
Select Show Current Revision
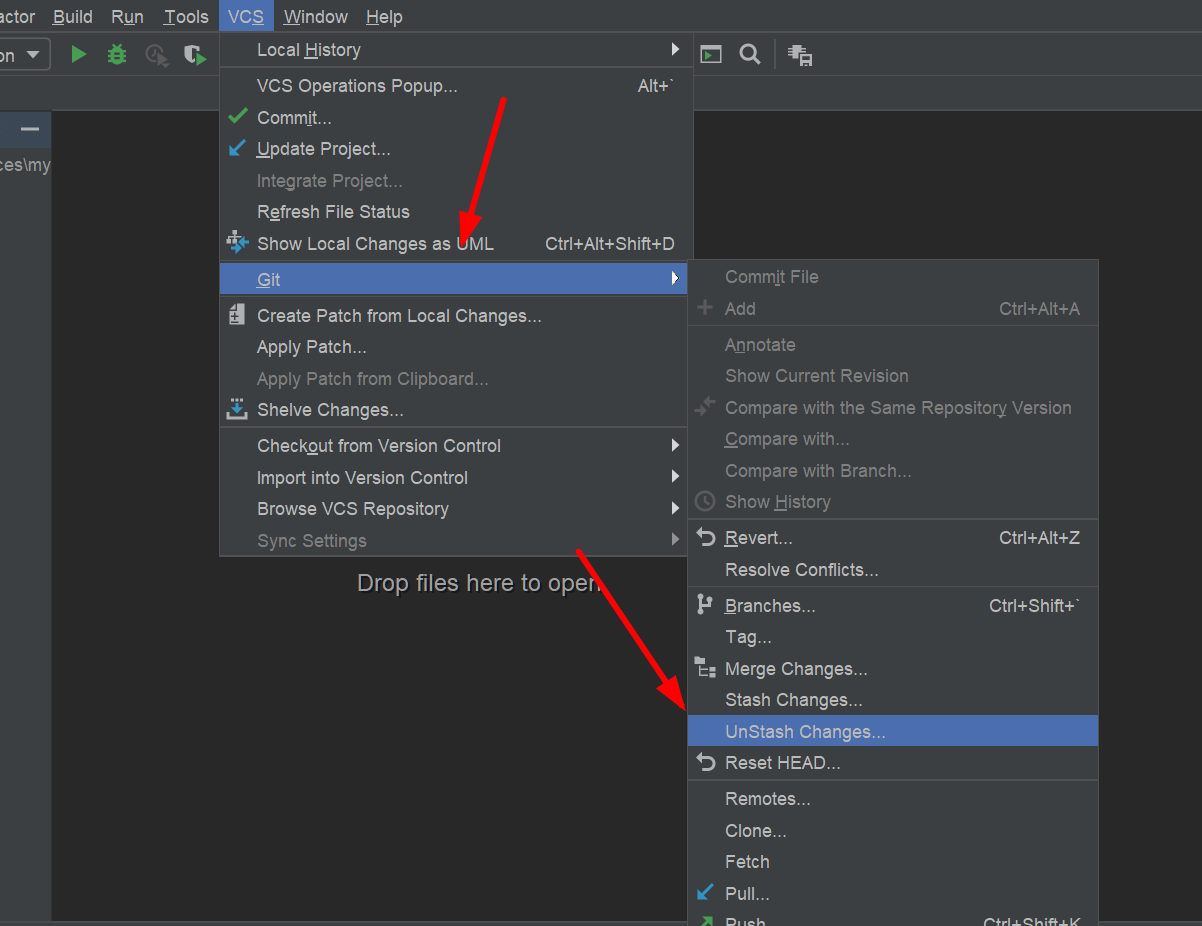[x=893, y=376]
